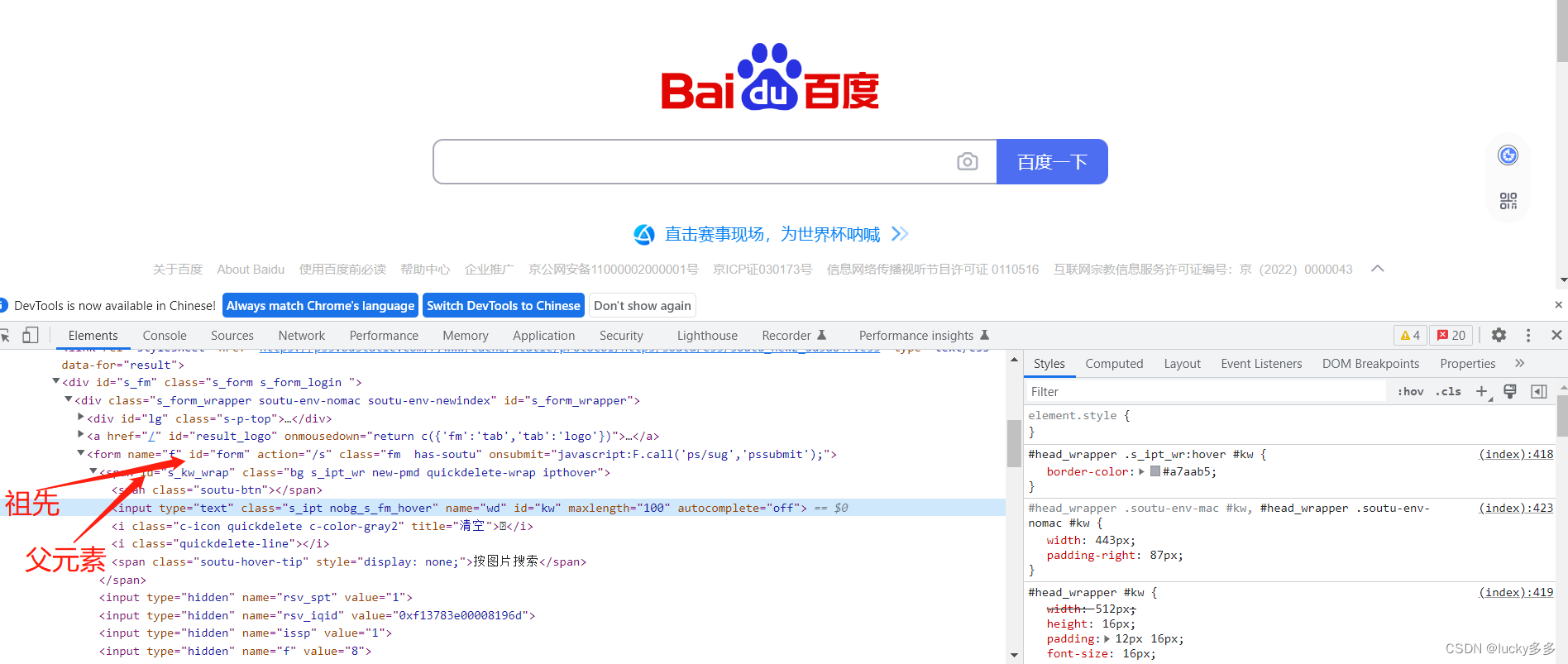The width and height of the screenshot is (1568, 664).
Task: Open the (index):423 source link
Action: pos(1516,508)
